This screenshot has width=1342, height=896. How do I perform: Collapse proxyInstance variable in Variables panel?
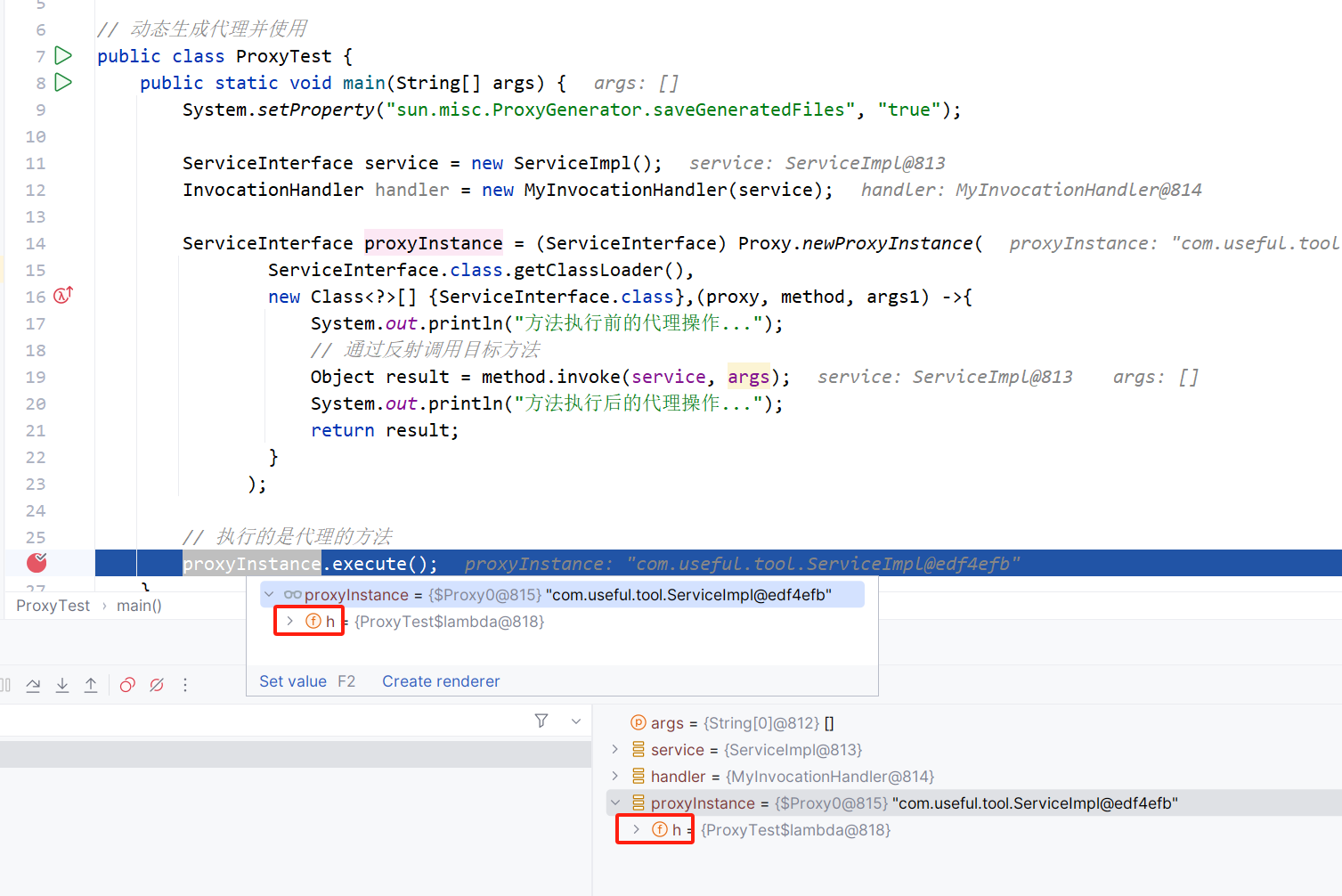pyautogui.click(x=614, y=802)
